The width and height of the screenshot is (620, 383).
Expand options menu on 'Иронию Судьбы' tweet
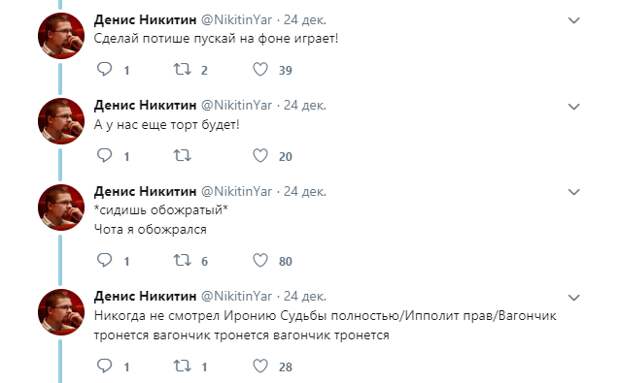click(x=574, y=297)
